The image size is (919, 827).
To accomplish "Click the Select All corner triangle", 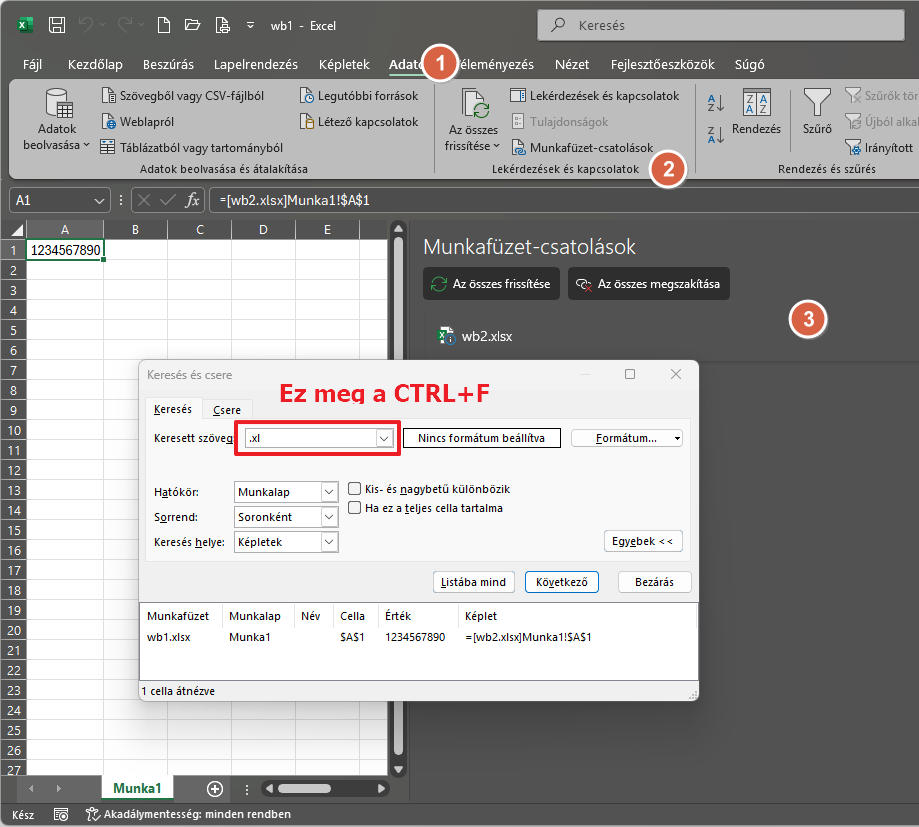I will click(x=16, y=229).
